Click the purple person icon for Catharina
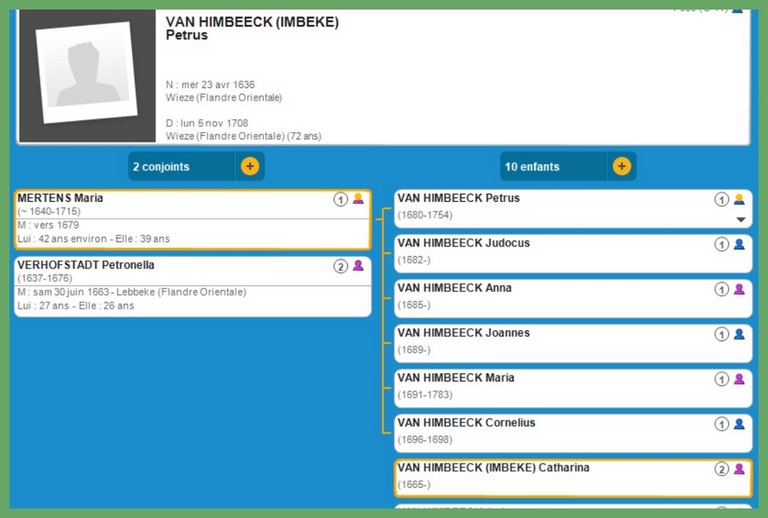This screenshot has height=518, width=768. coord(739,469)
